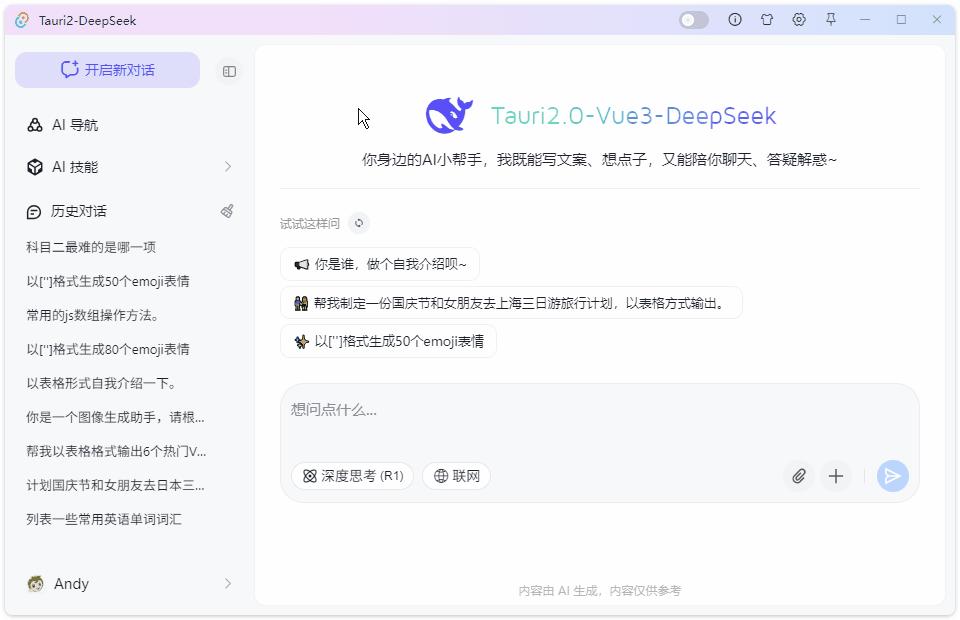Attach a file using the paperclip icon

pyautogui.click(x=799, y=477)
